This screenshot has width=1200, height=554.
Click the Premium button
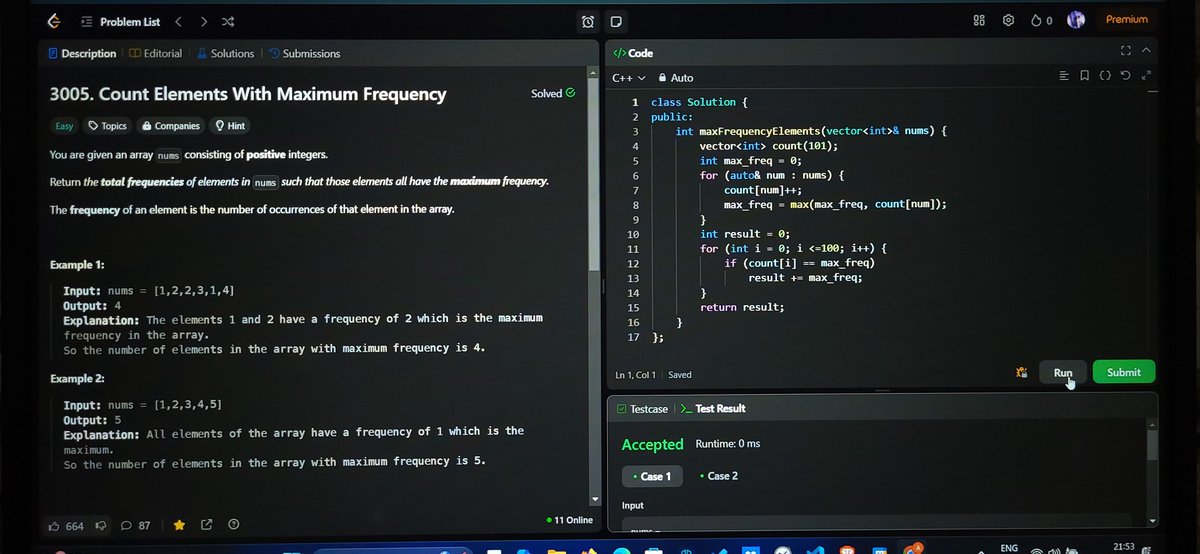click(1126, 19)
